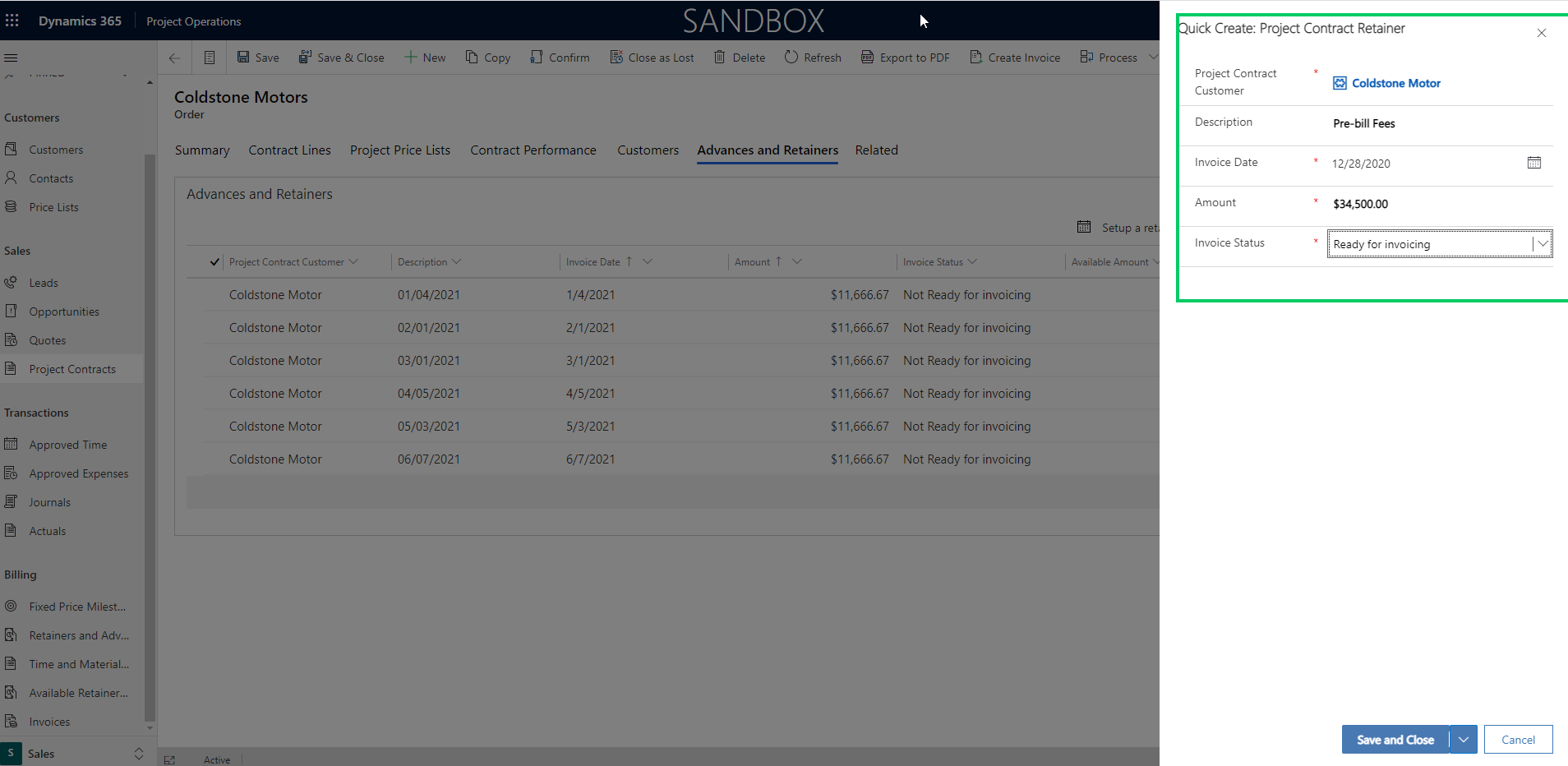Screen dimensions: 1568x766
Task: Open the Project Price Lists tab
Action: point(399,150)
